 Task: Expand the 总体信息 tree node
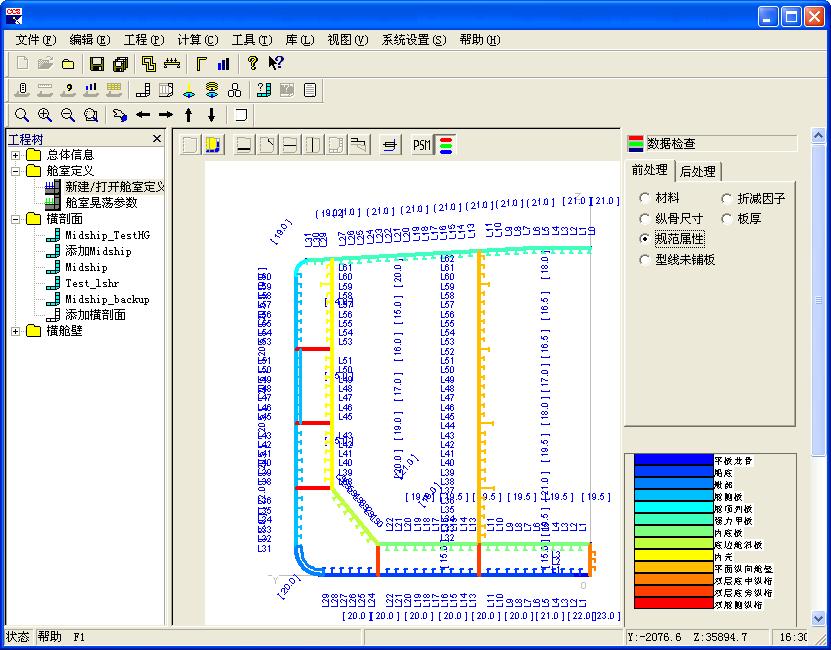pyautogui.click(x=16, y=155)
